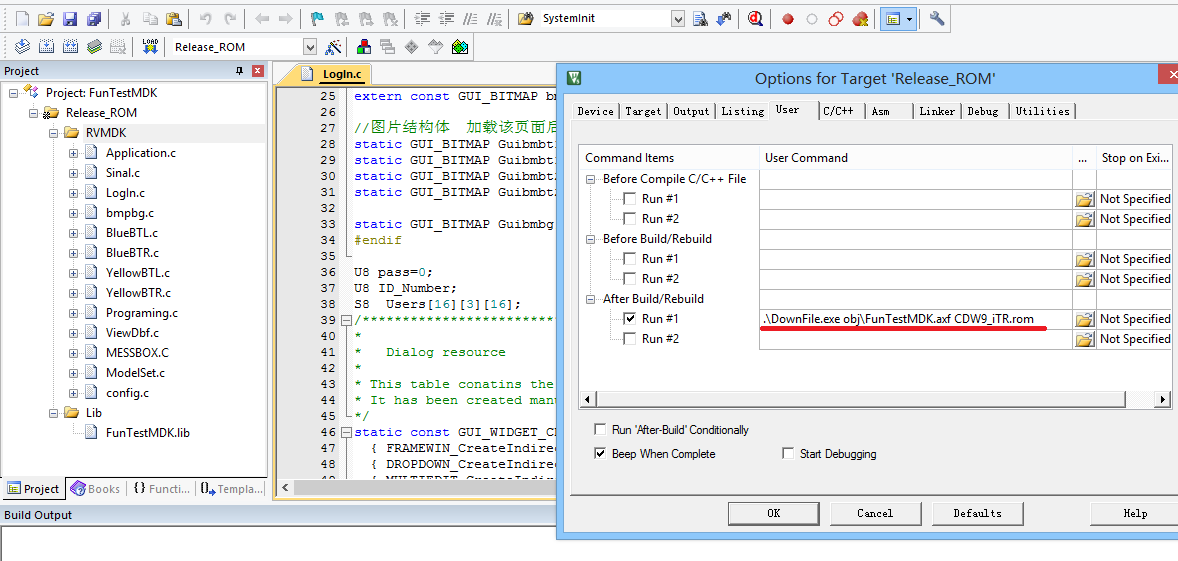
Task: Collapse the Before Compile C/C++ File group
Action: click(x=592, y=179)
